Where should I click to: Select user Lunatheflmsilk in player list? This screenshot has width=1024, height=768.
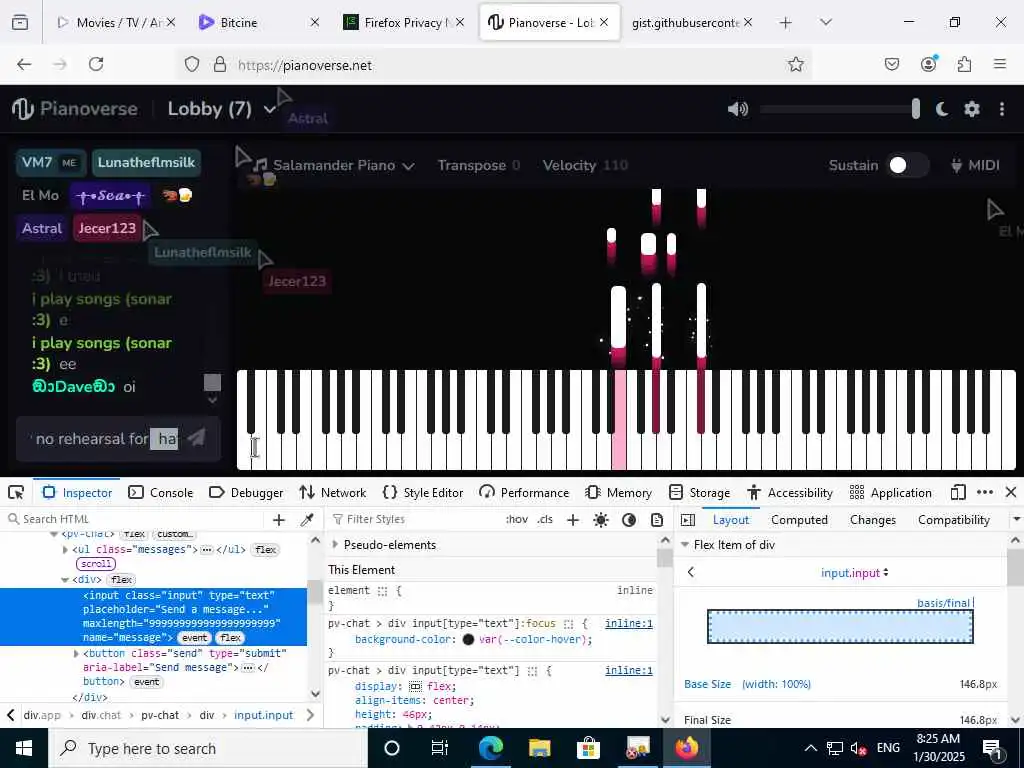point(146,163)
